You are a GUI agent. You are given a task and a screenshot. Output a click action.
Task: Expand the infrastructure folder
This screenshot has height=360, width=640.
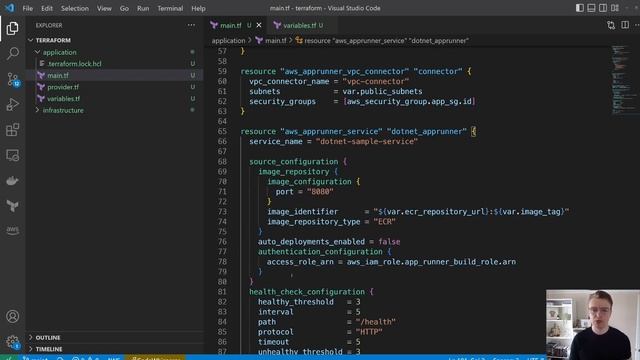click(x=63, y=110)
